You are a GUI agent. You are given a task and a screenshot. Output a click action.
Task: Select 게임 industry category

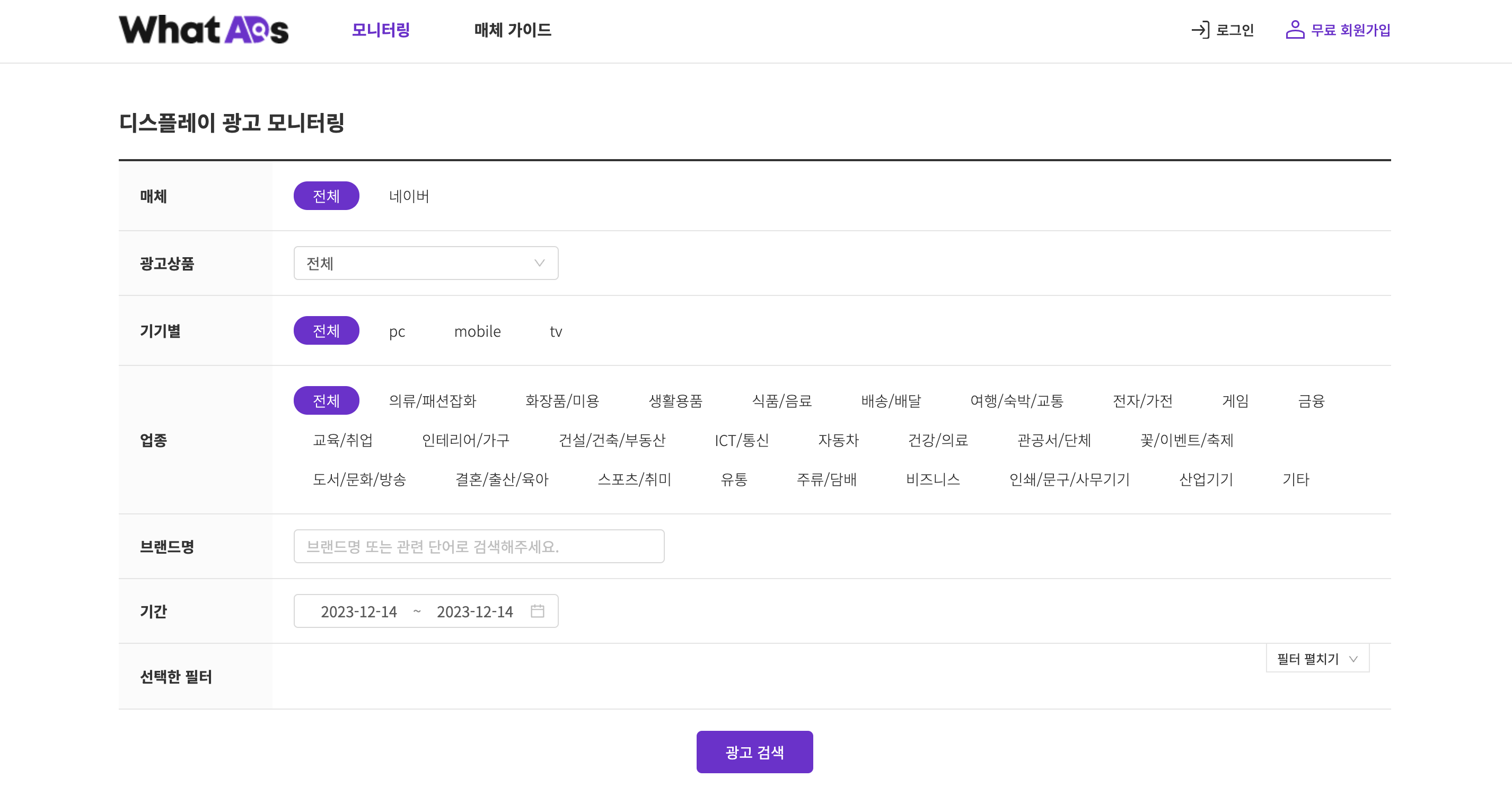tap(1235, 400)
